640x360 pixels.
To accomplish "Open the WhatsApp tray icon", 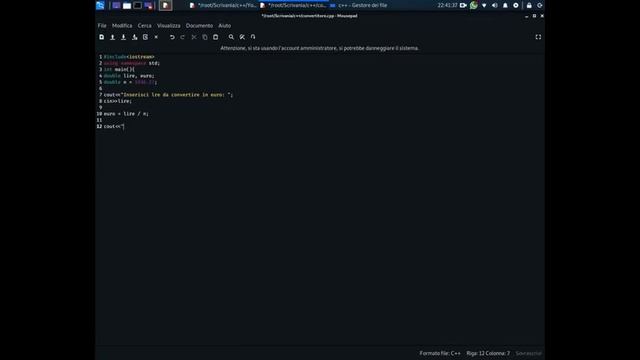I will (x=473, y=5).
